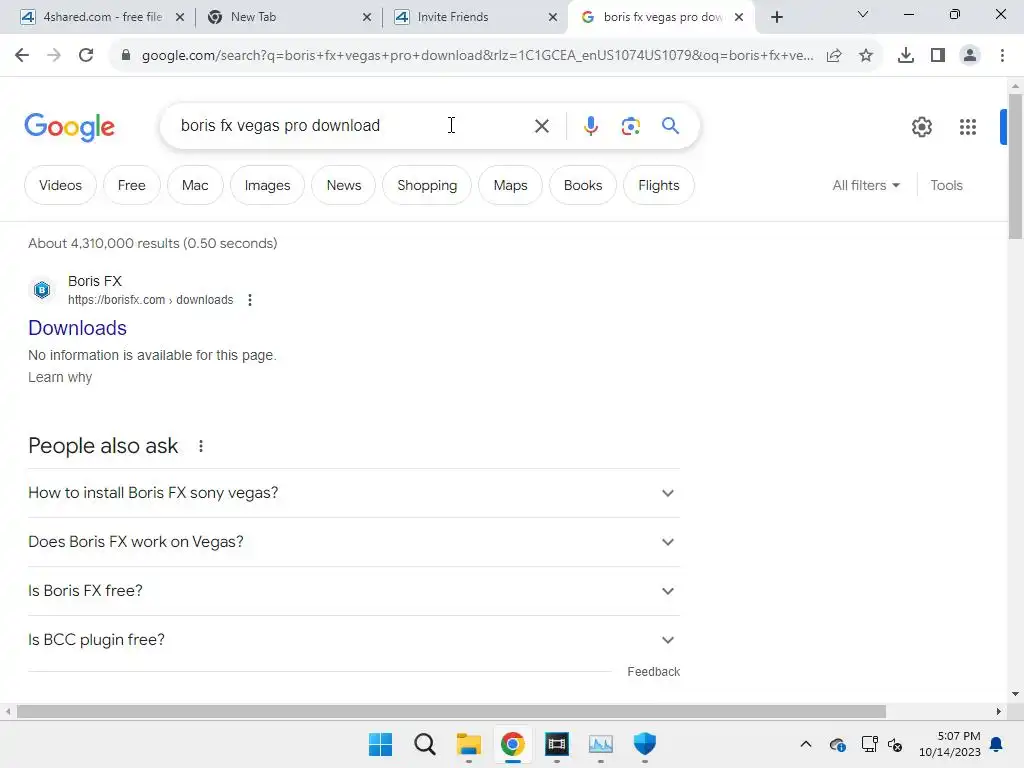Close the Invite Friends tab

552,18
